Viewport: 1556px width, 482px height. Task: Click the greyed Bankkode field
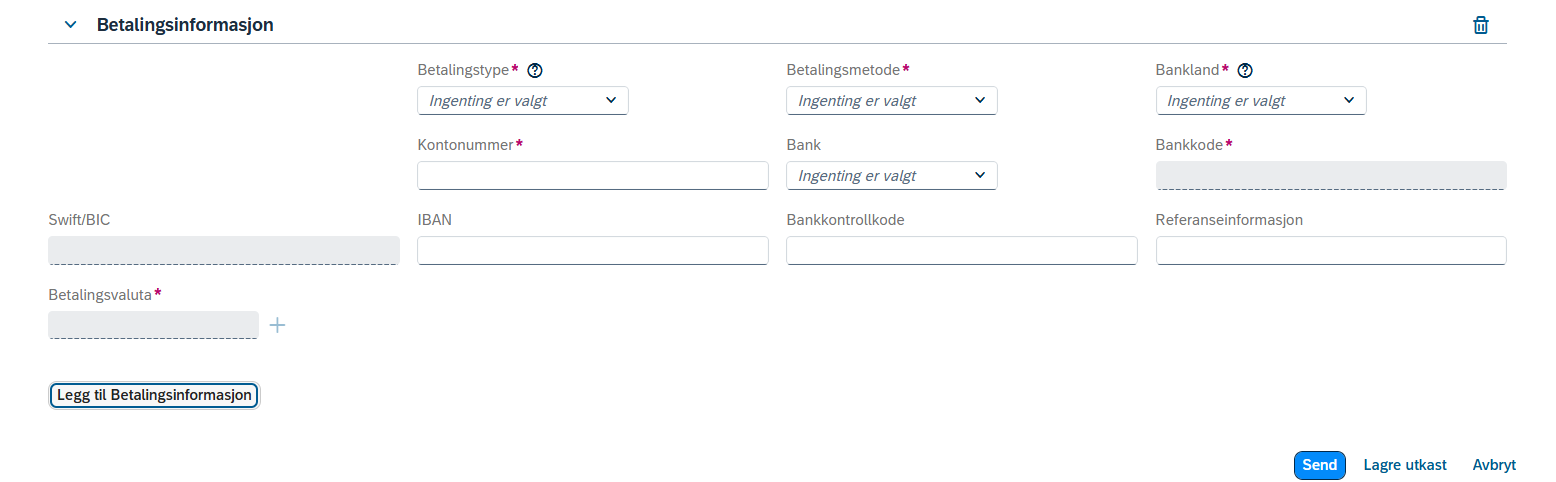click(x=1331, y=175)
